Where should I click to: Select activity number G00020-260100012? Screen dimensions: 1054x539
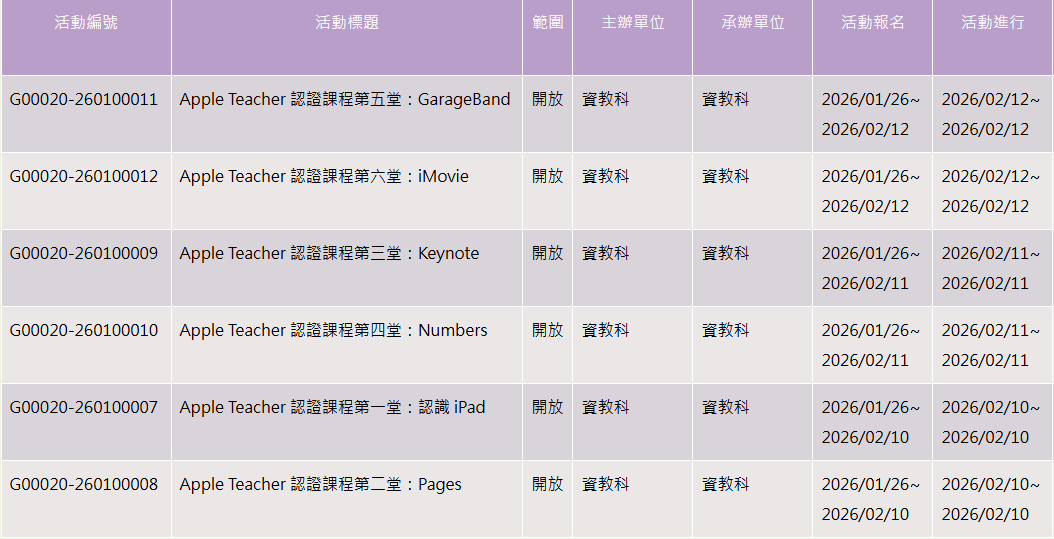coord(84,176)
